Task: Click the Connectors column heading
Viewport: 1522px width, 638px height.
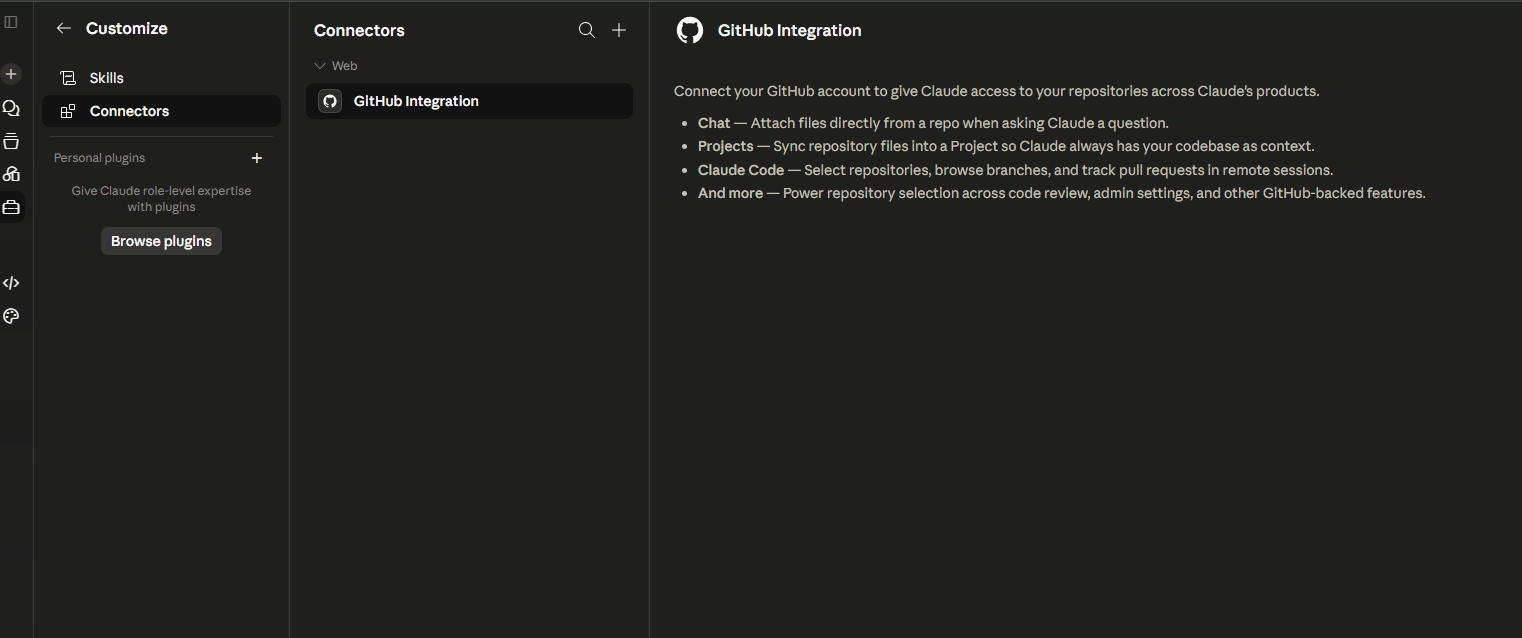Action: [359, 30]
